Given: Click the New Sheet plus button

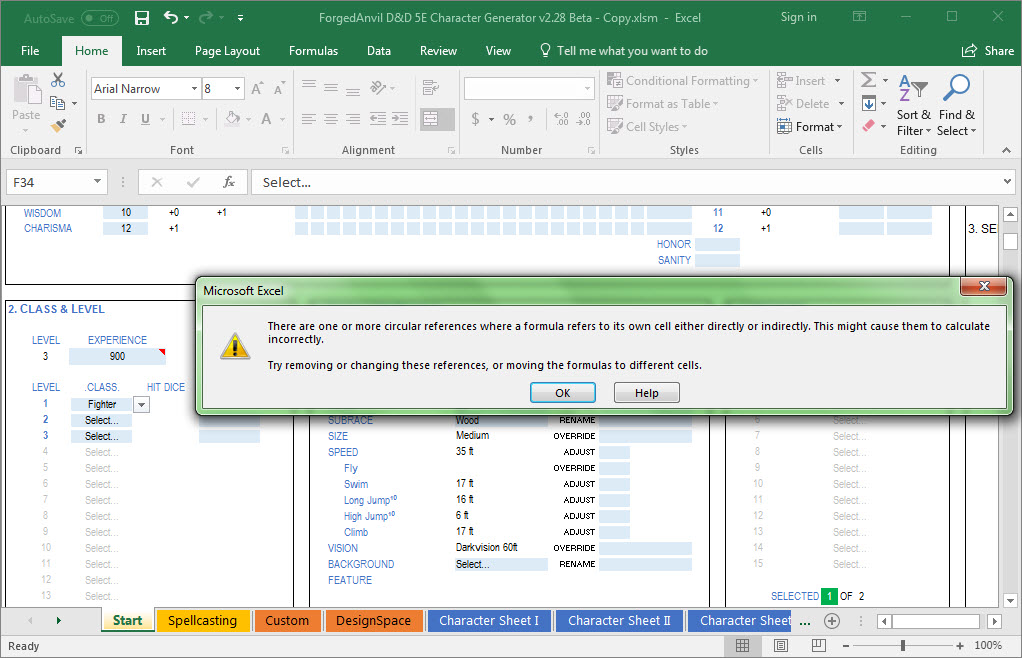Looking at the screenshot, I should [832, 621].
